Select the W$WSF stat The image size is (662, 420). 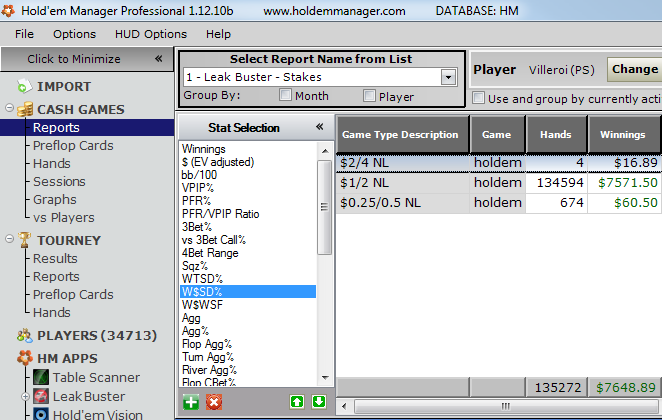(x=248, y=305)
